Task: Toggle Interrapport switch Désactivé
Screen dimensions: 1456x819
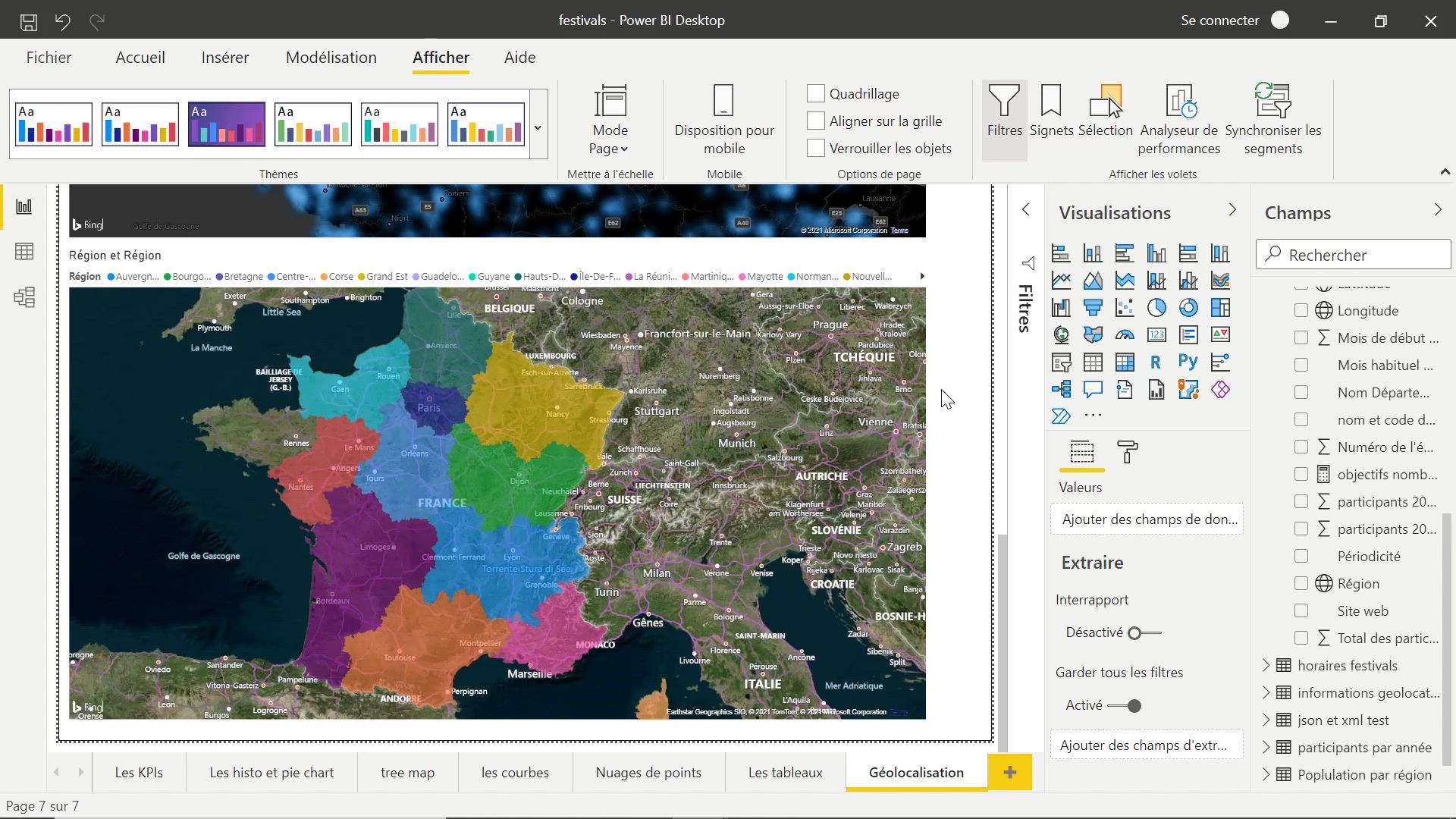Action: [1145, 633]
